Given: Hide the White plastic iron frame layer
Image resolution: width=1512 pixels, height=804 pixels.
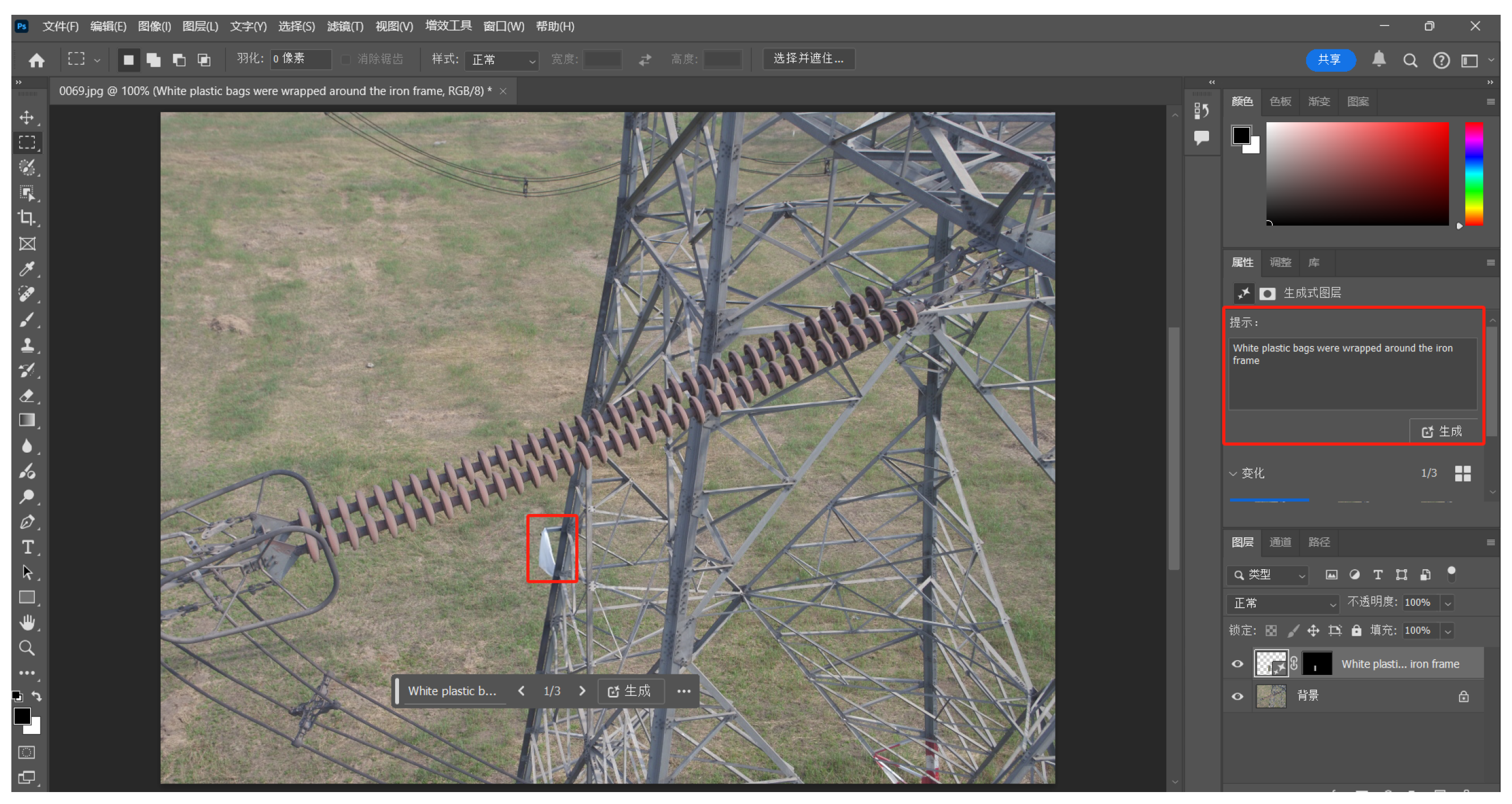Looking at the screenshot, I should pyautogui.click(x=1237, y=664).
